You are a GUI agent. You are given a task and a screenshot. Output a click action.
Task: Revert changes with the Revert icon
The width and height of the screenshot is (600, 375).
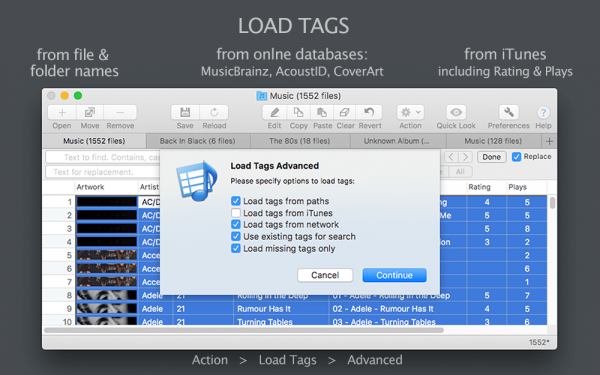coord(369,112)
